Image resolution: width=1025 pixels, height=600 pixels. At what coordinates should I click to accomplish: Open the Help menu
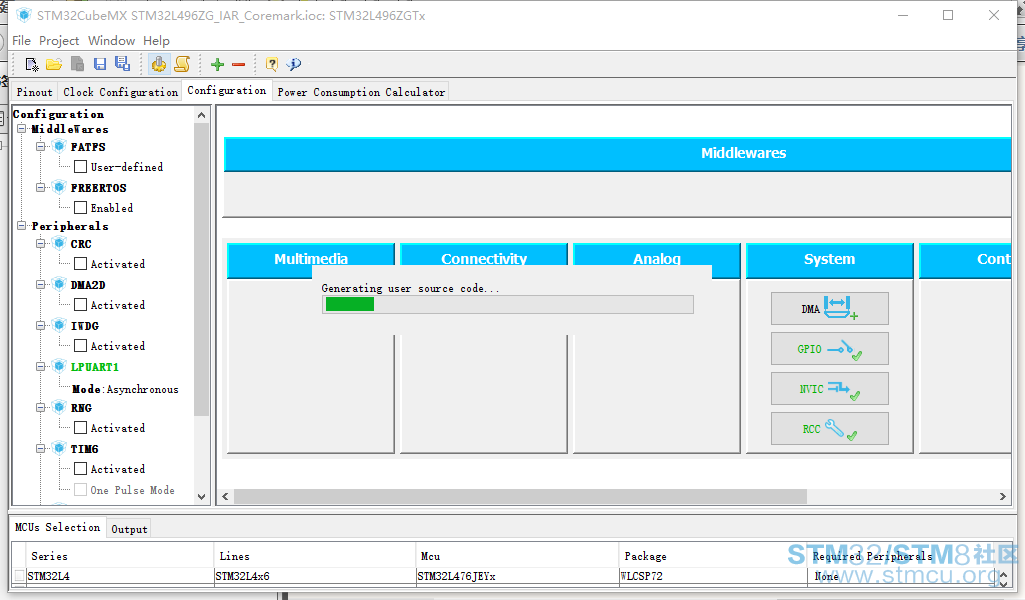[x=156, y=41]
